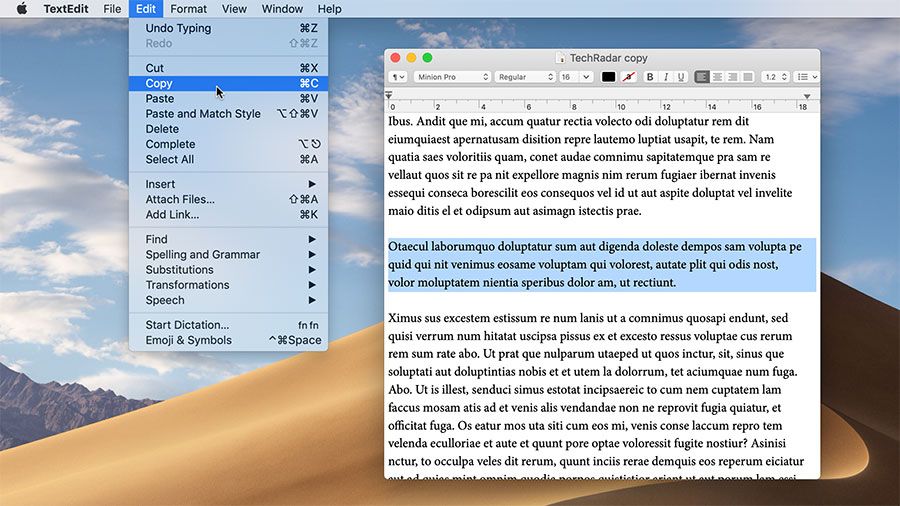
Task: Justify the text alignment
Action: click(747, 77)
